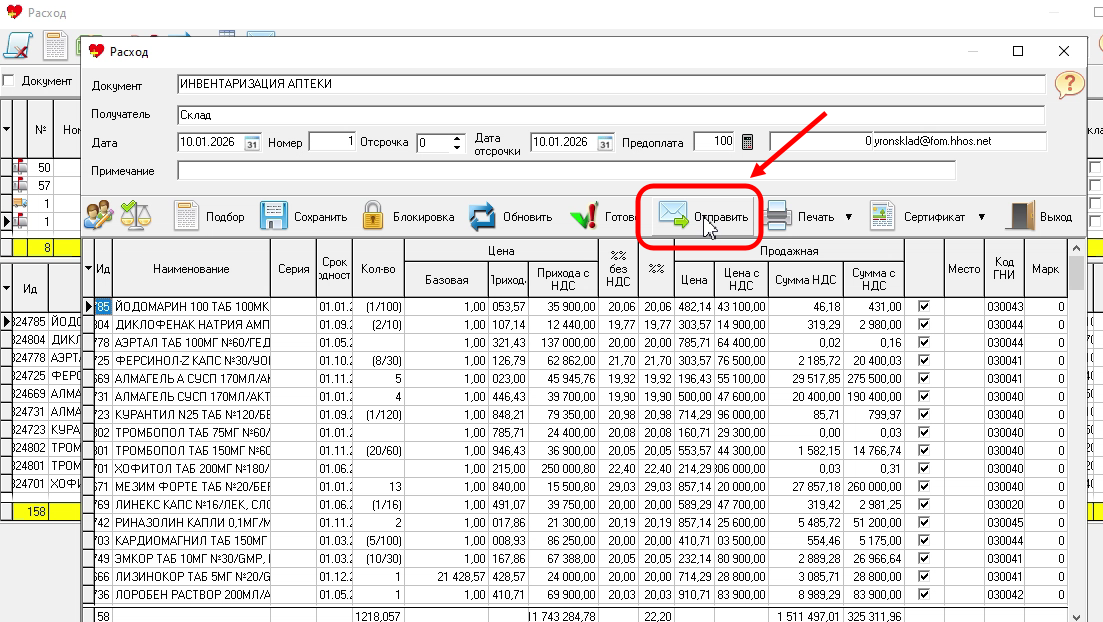Expand the Печать dropdown arrow
Screen dimensions: 1103x622
(848, 217)
